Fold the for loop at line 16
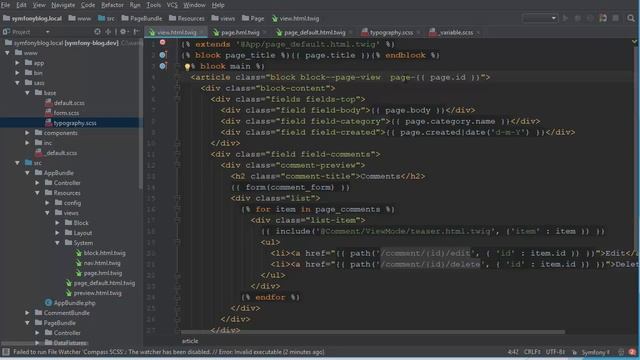The image size is (640, 360). (x=178, y=209)
